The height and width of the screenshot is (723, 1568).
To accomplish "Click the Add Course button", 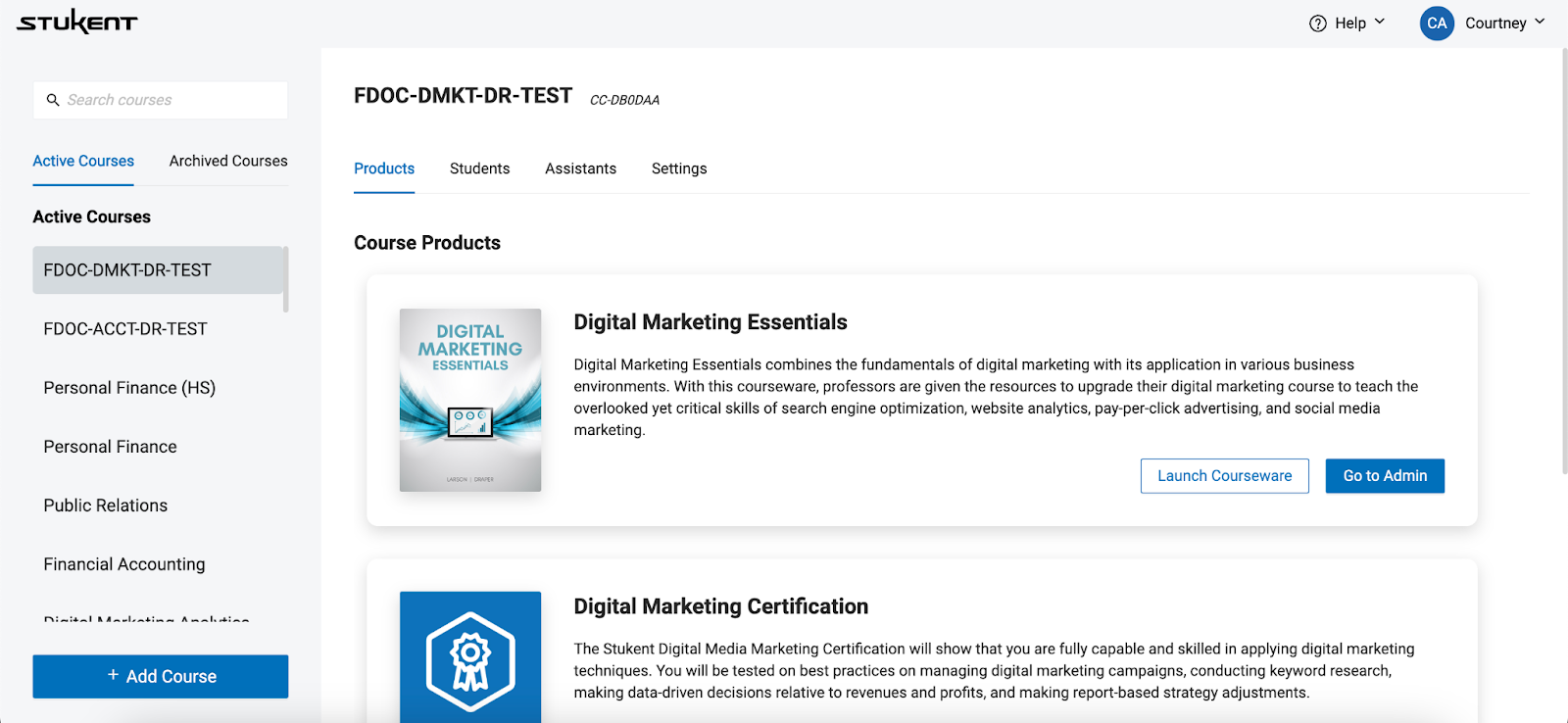I will click(161, 677).
